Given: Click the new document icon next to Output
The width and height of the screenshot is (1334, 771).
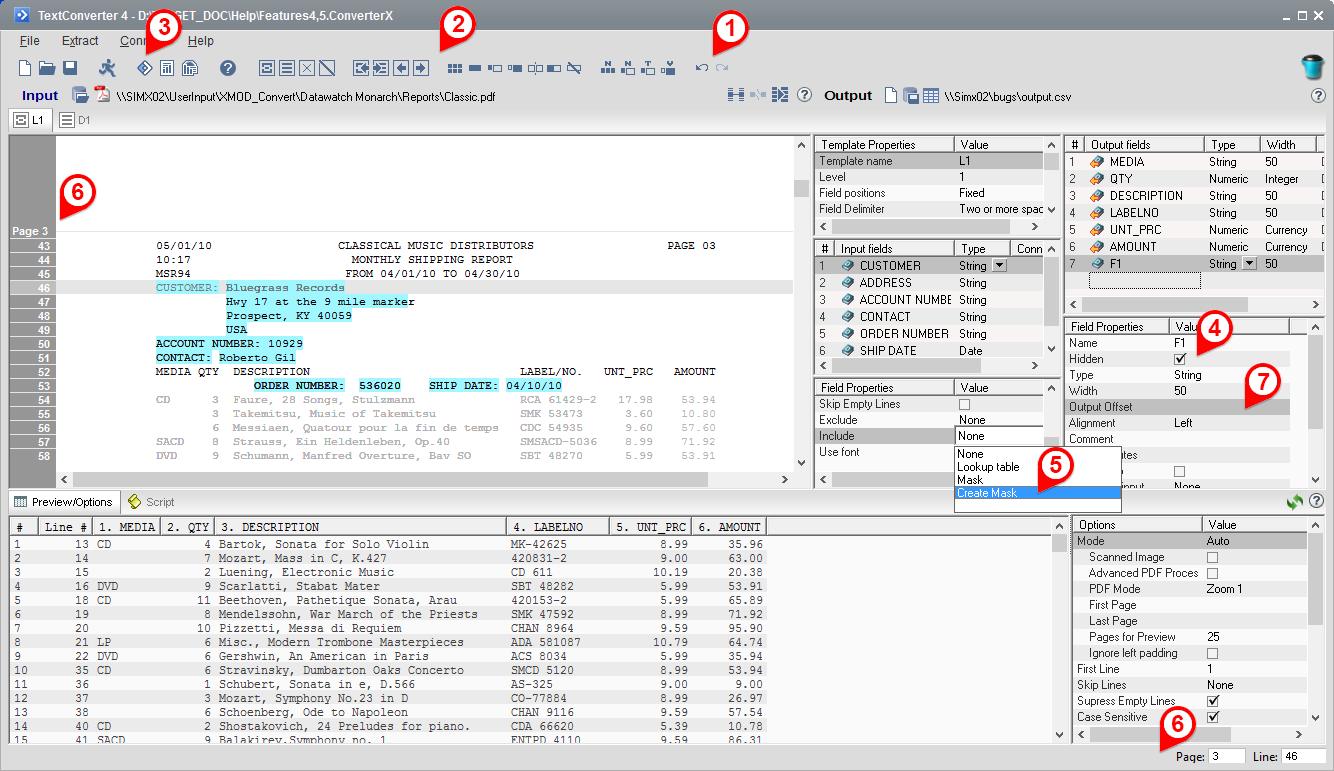Looking at the screenshot, I should coord(891,95).
